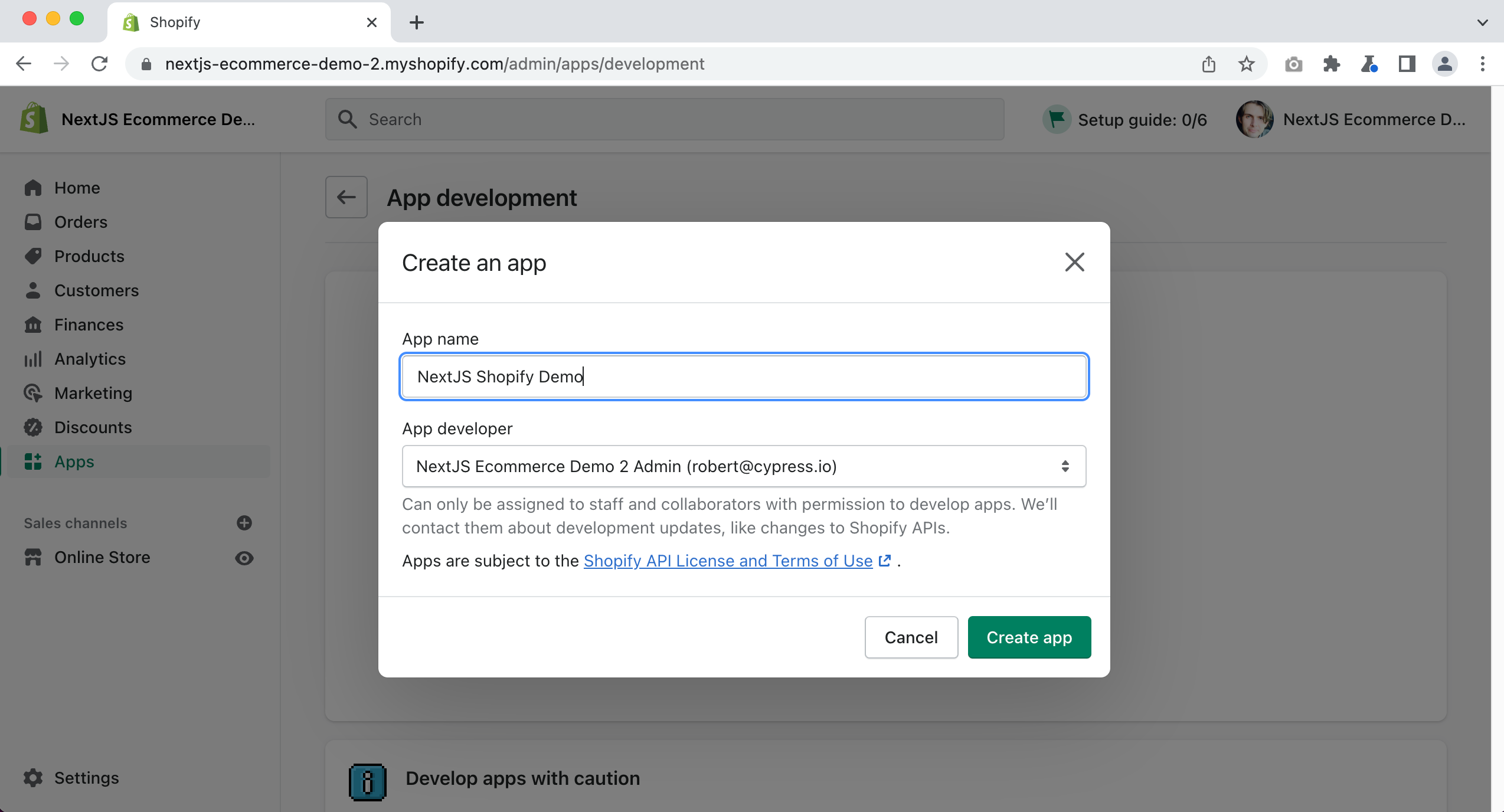Open Setup guide 0/6
The height and width of the screenshot is (812, 1504).
pos(1125,120)
